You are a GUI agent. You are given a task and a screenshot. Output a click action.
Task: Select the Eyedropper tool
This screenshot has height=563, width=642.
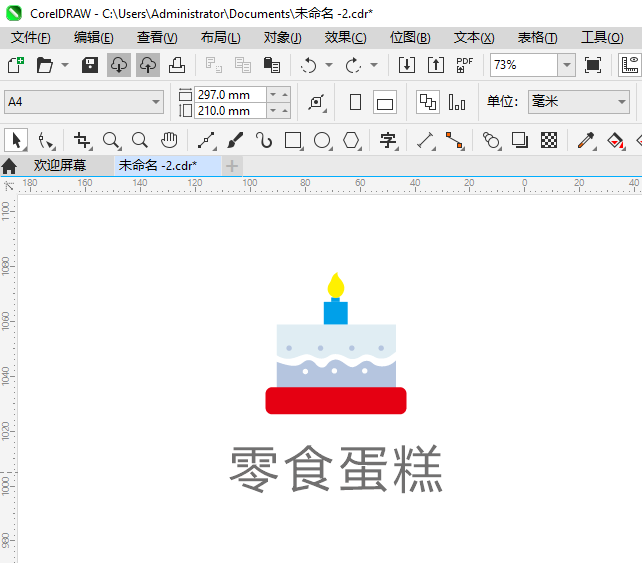coord(586,141)
